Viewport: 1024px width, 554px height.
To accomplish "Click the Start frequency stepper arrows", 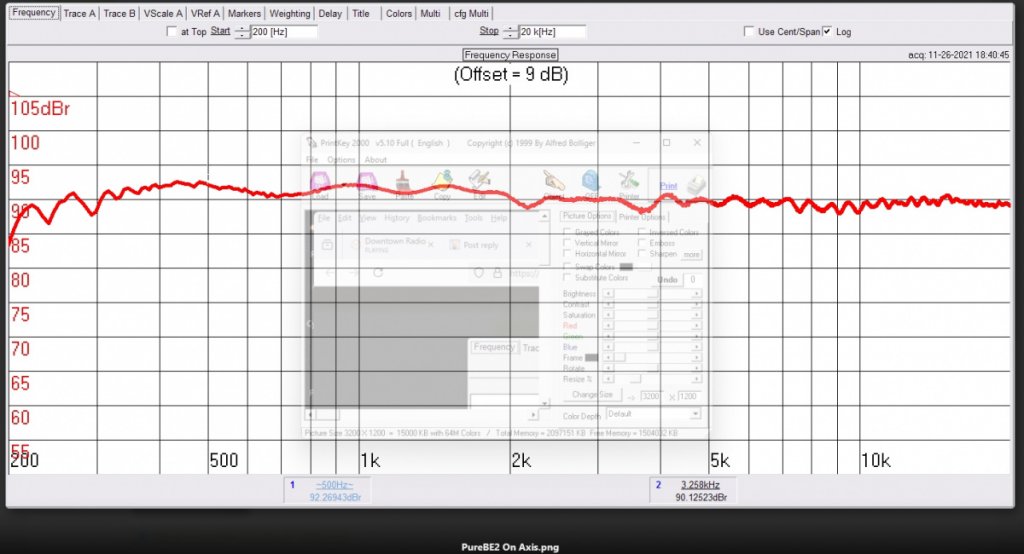I will point(241,32).
